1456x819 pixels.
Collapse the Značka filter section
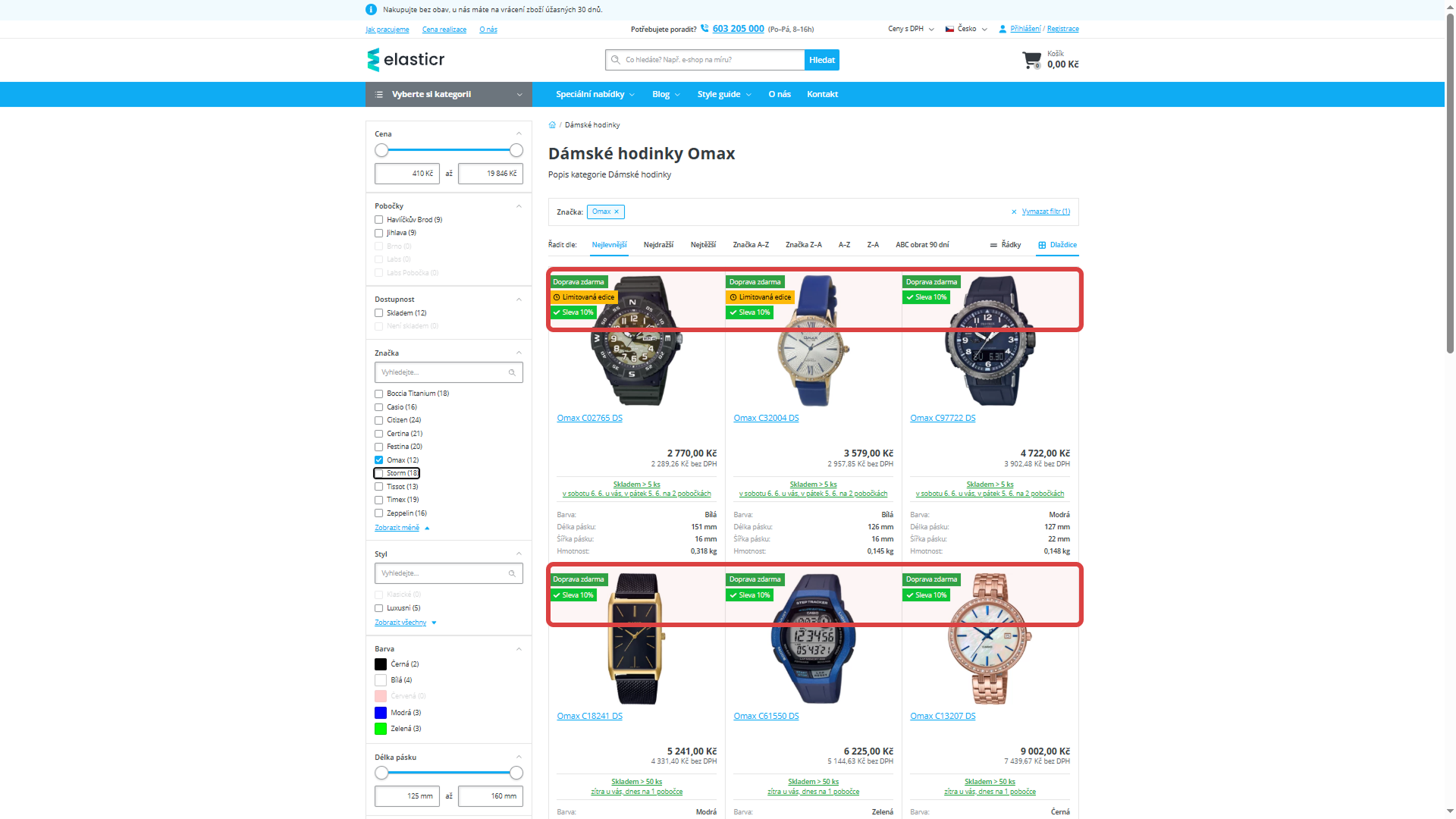[x=519, y=353]
